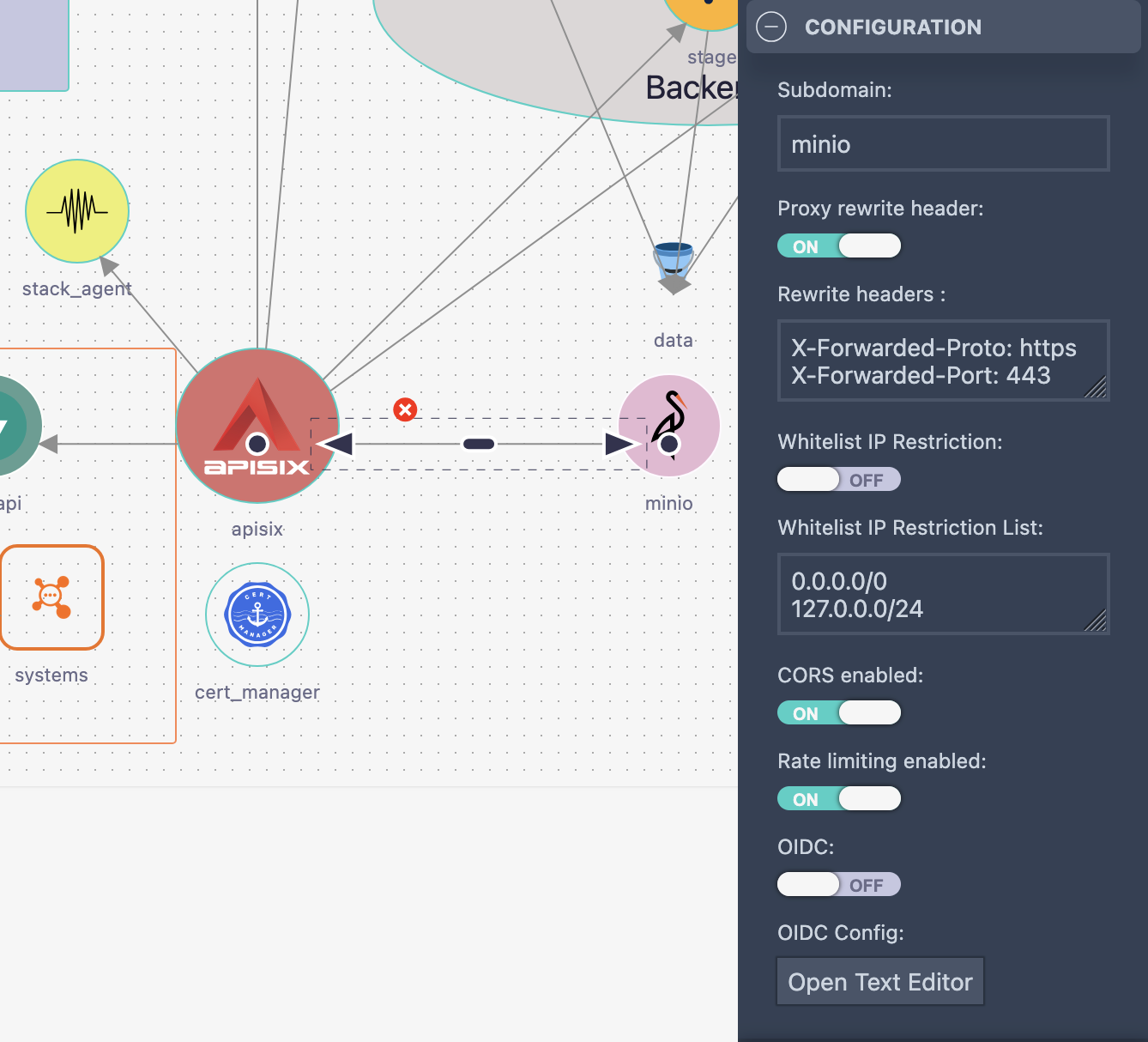Turn off the CORS enabled toggle
1148x1042 pixels.
(839, 713)
